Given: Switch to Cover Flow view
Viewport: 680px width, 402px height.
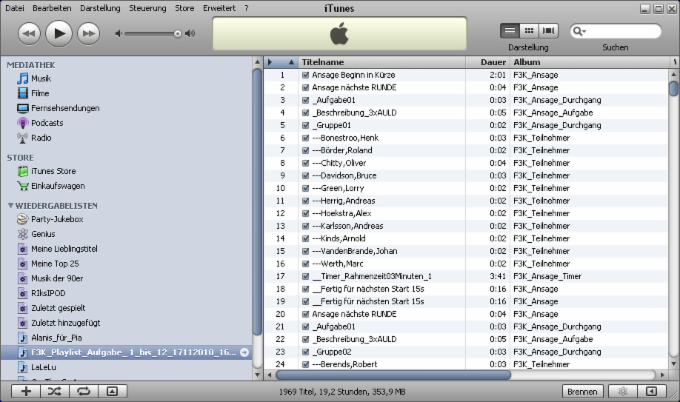Looking at the screenshot, I should tap(548, 30).
